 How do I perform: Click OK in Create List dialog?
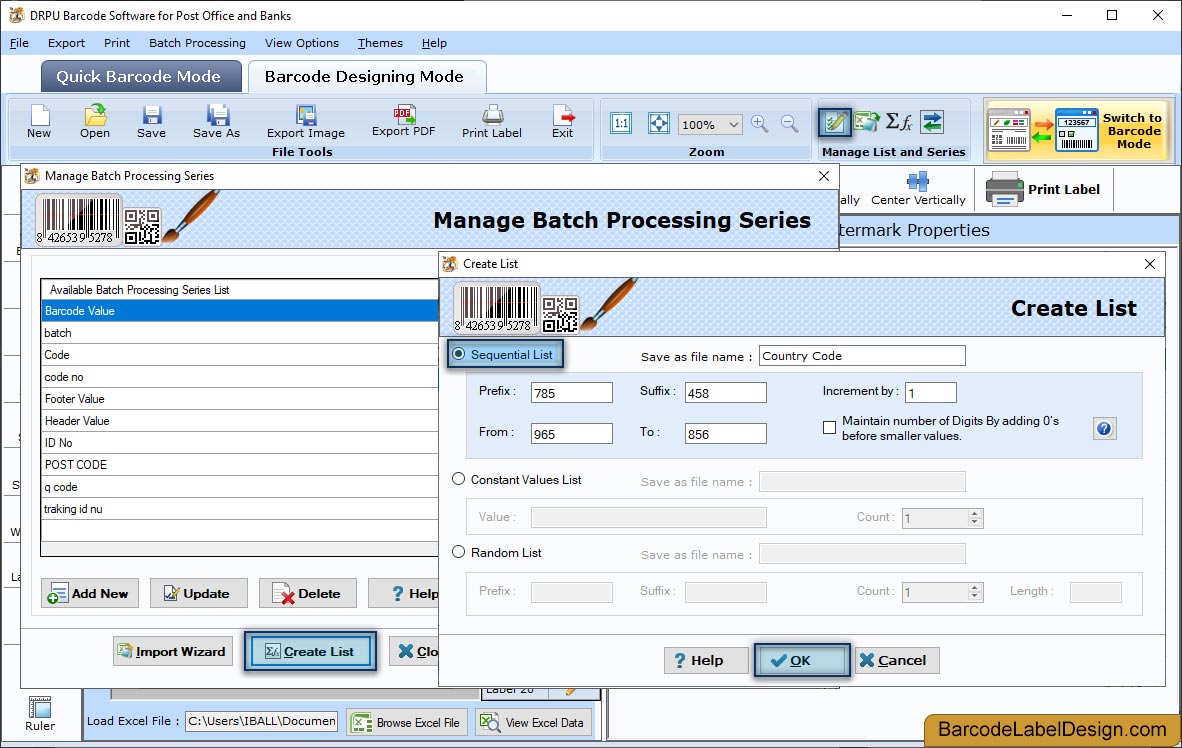pos(801,661)
